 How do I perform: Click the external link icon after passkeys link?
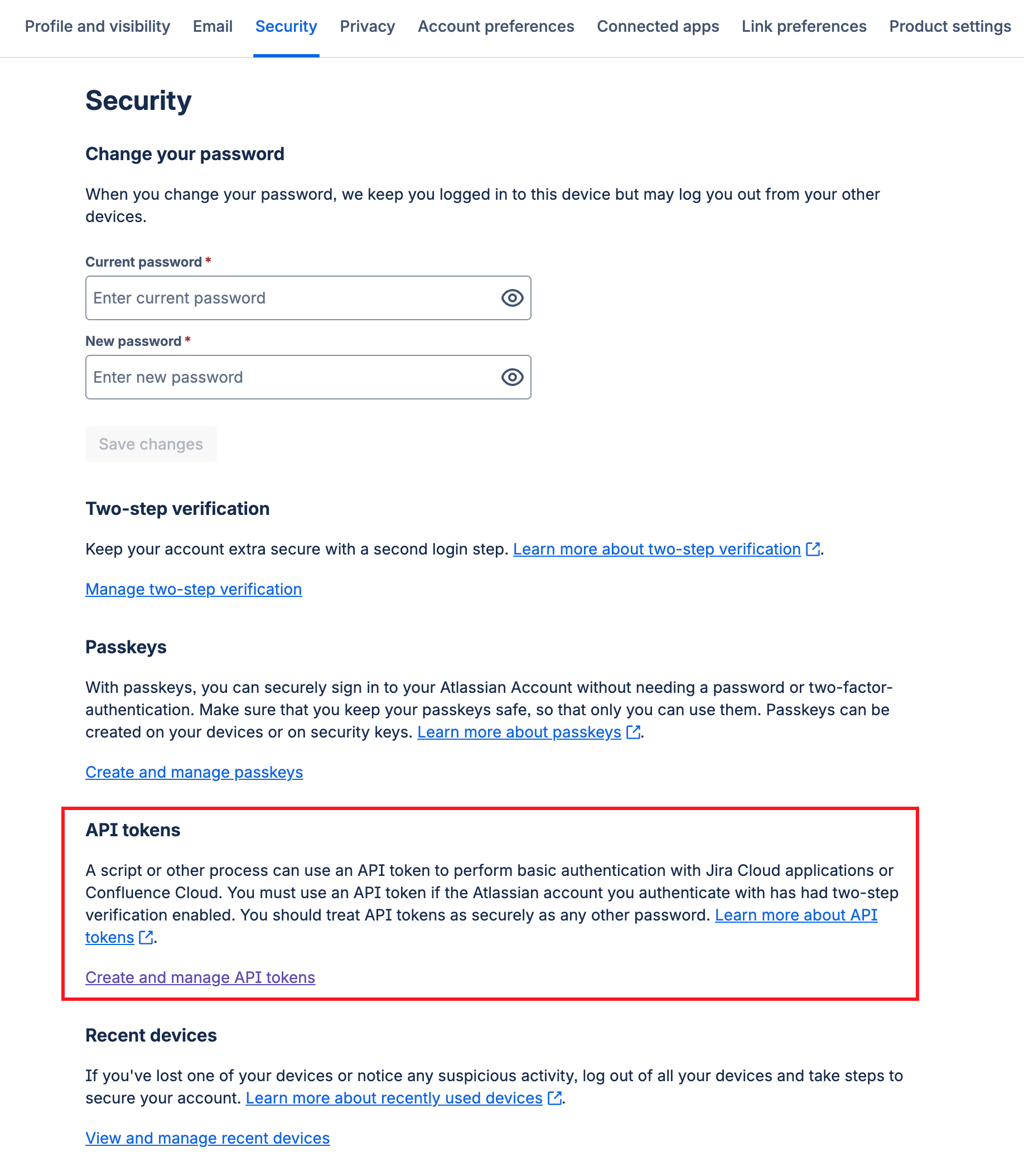pos(632,732)
